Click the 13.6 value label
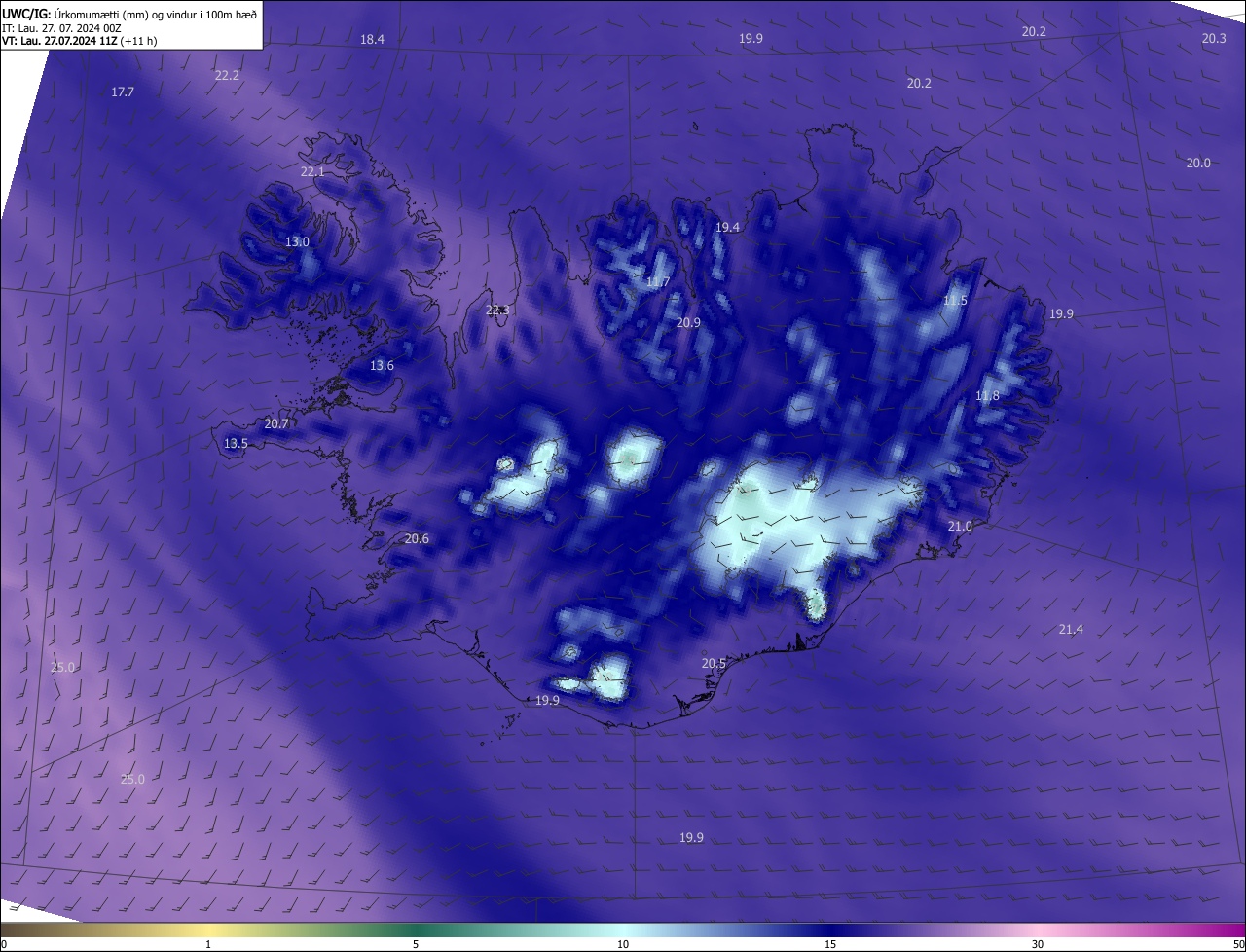Image resolution: width=1246 pixels, height=952 pixels. coord(382,367)
